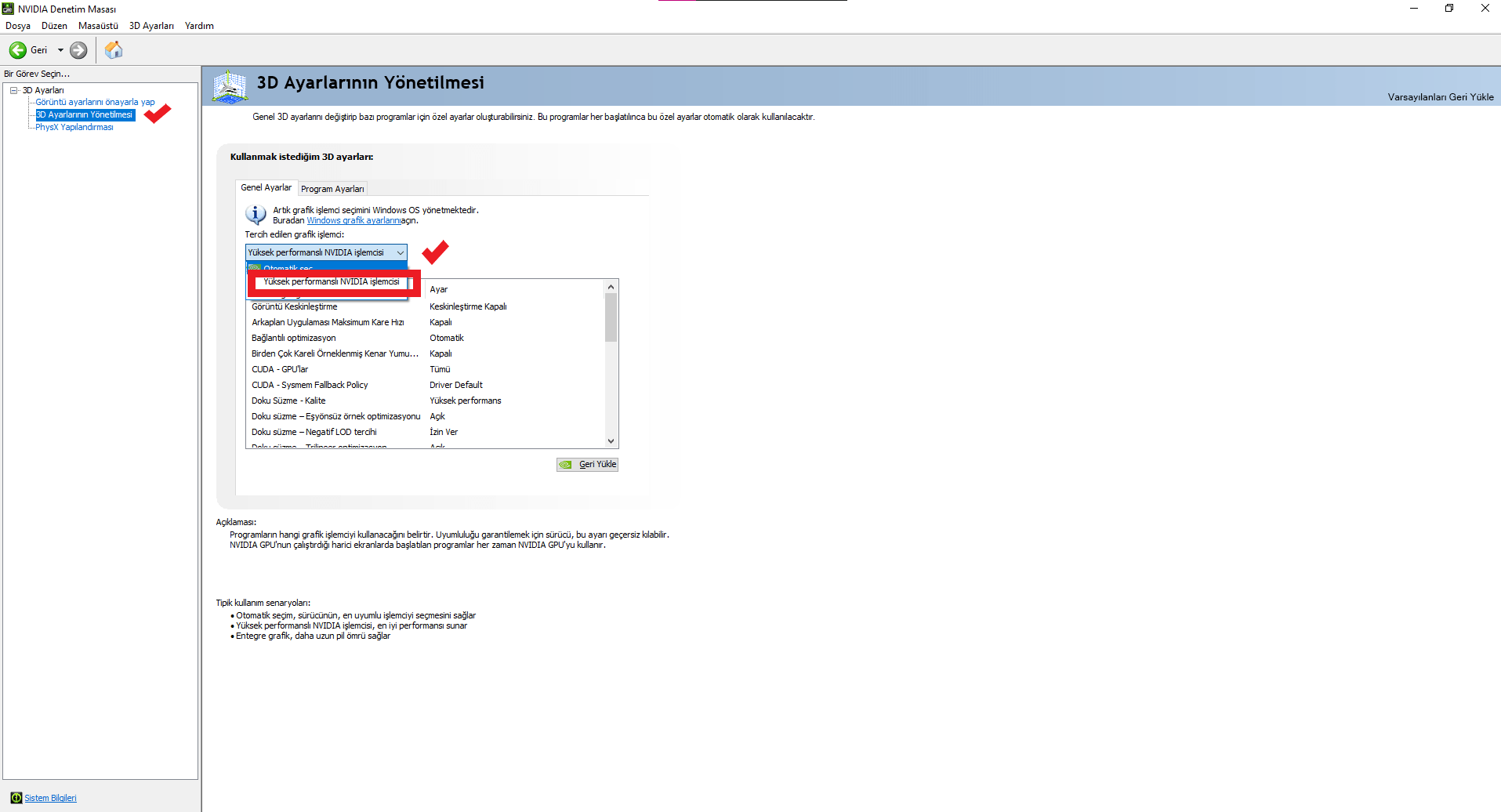Click the settings list scroll-up arrow

point(611,287)
